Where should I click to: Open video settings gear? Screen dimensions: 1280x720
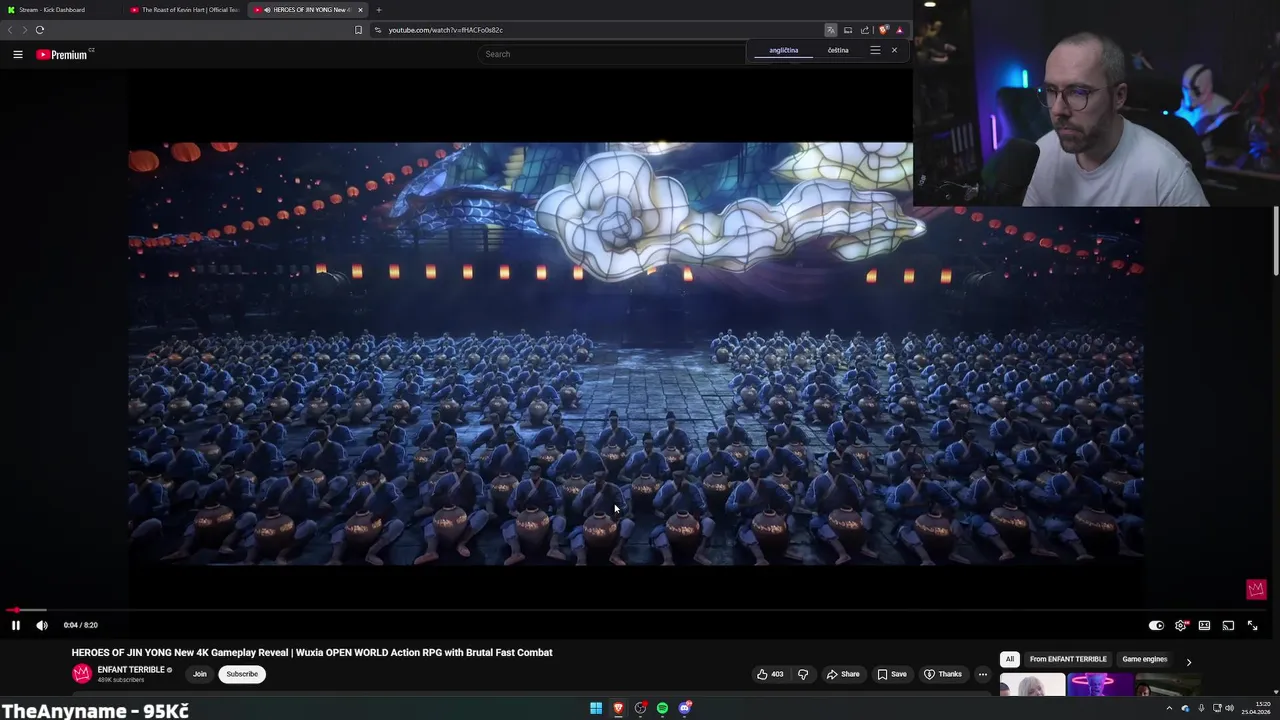[1181, 625]
